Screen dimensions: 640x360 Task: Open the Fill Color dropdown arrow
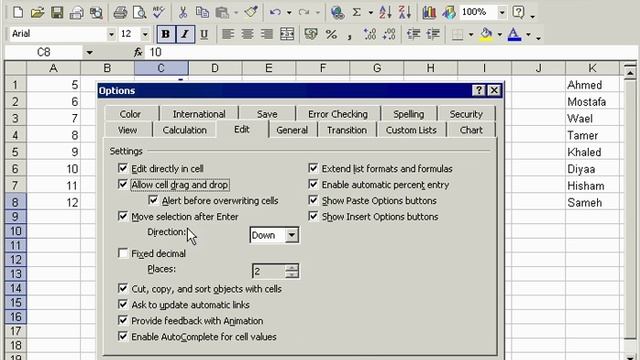click(x=500, y=34)
